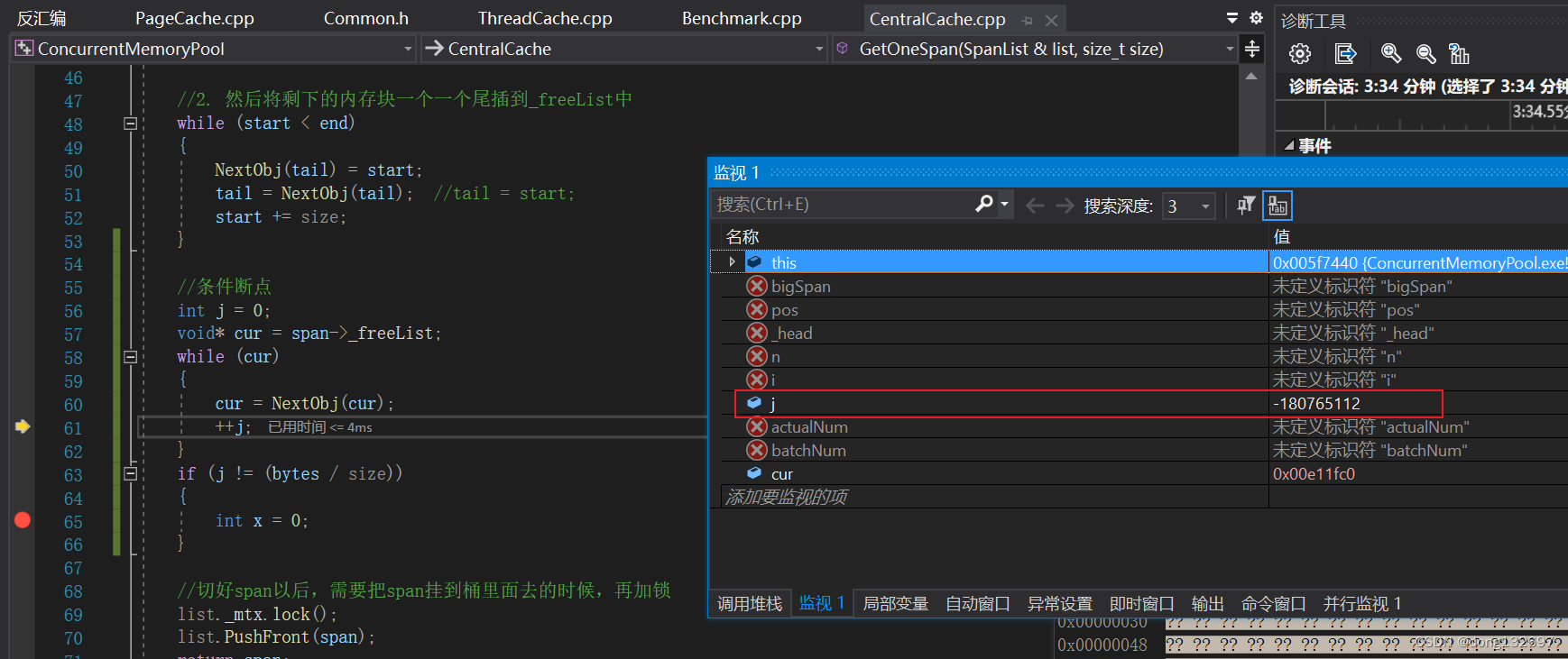Switch to the ThreadCache.cpp tab
This screenshot has width=1568, height=659.
[x=545, y=19]
